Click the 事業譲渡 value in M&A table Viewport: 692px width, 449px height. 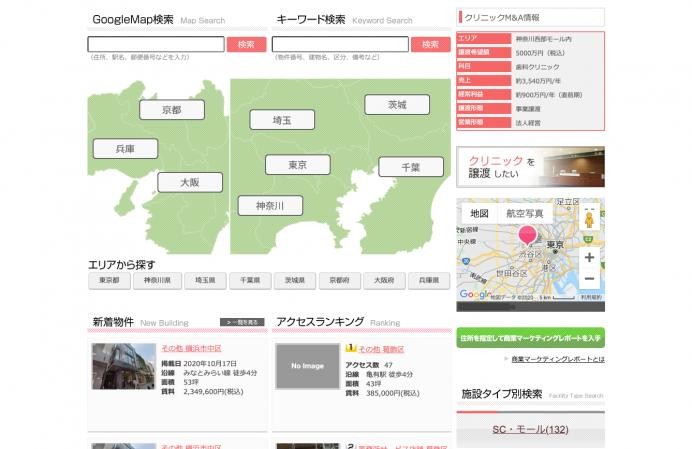tap(528, 109)
